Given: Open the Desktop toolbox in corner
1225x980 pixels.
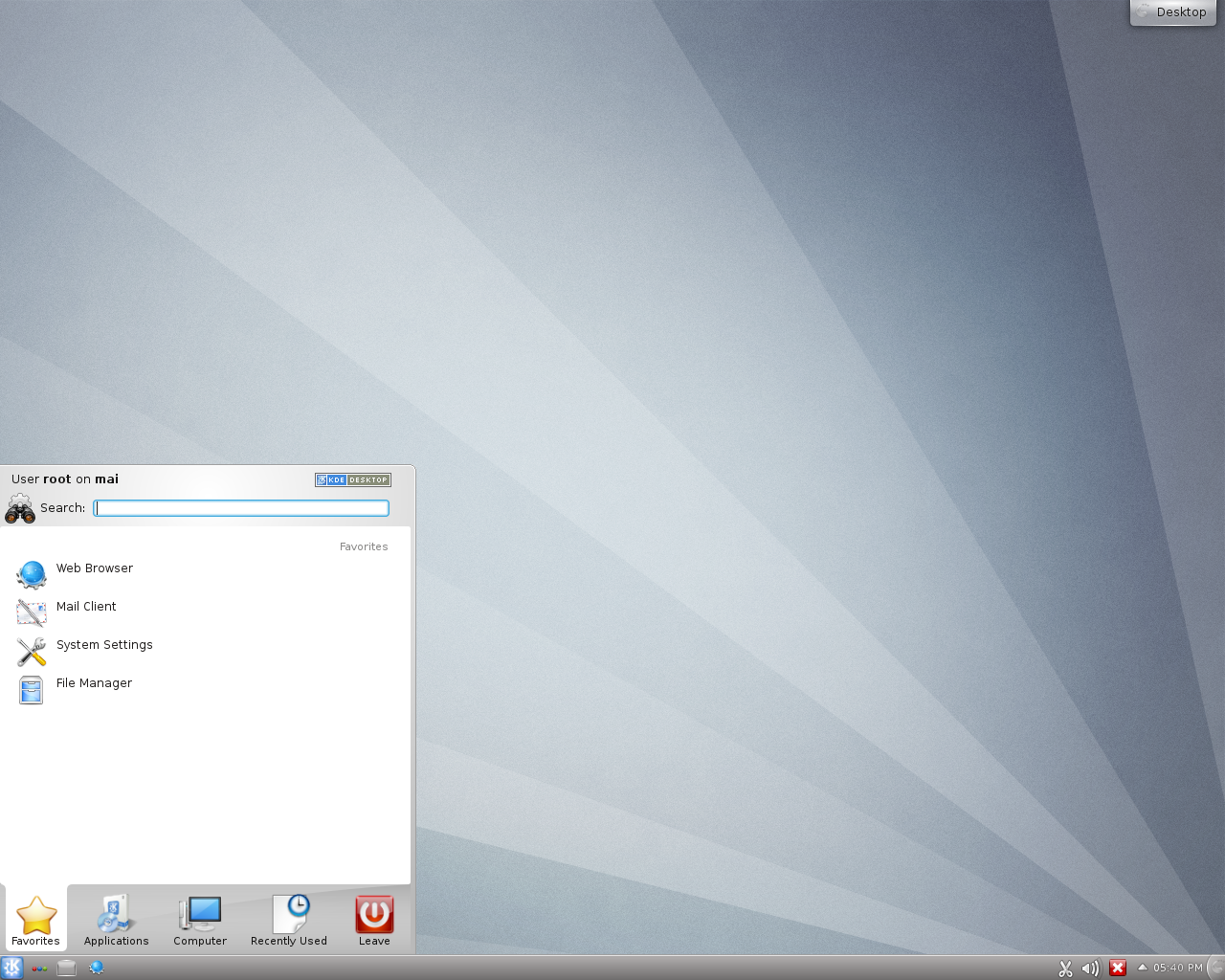Looking at the screenshot, I should pyautogui.click(x=1172, y=12).
